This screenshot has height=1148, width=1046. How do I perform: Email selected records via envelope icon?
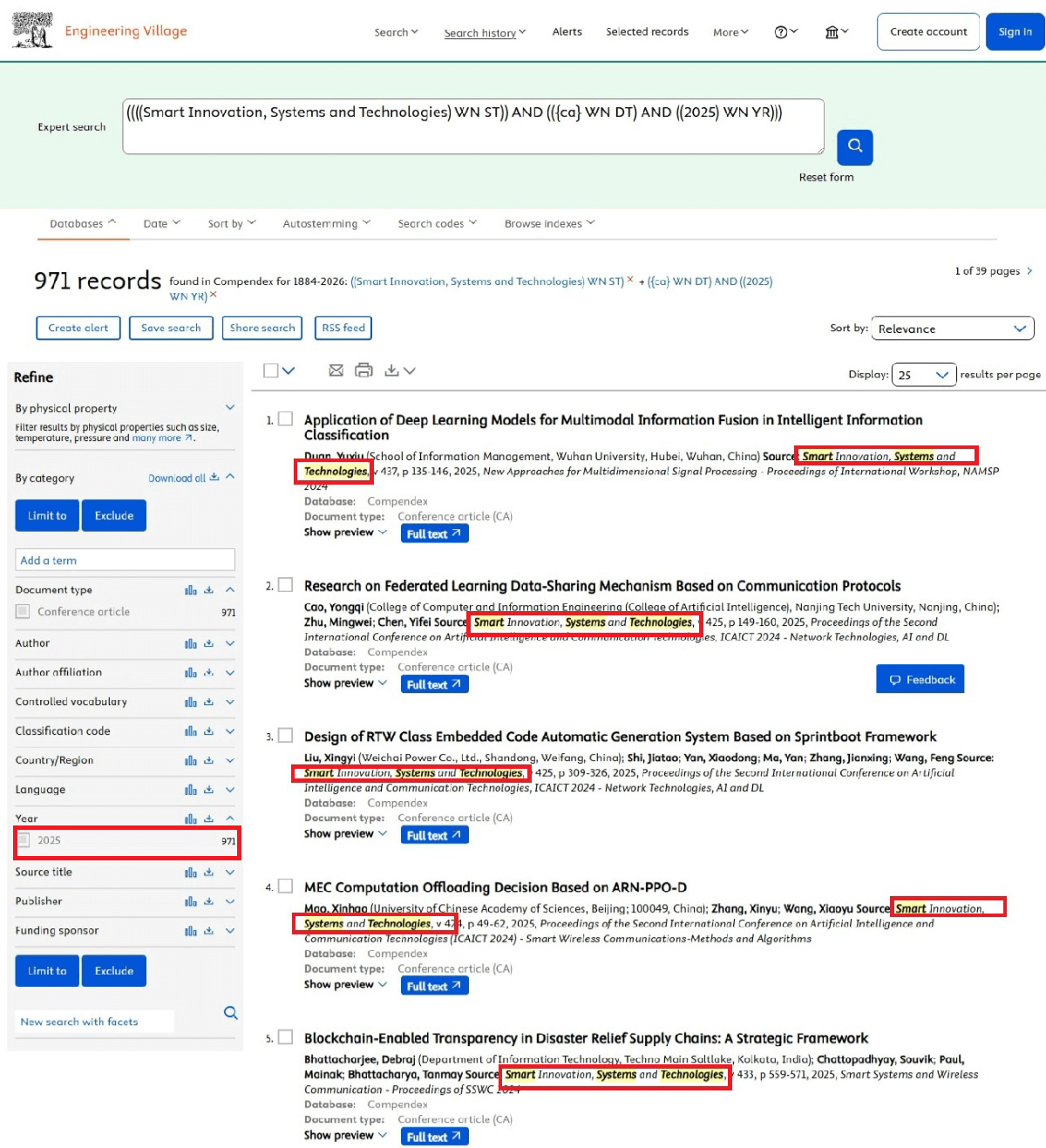click(x=336, y=370)
